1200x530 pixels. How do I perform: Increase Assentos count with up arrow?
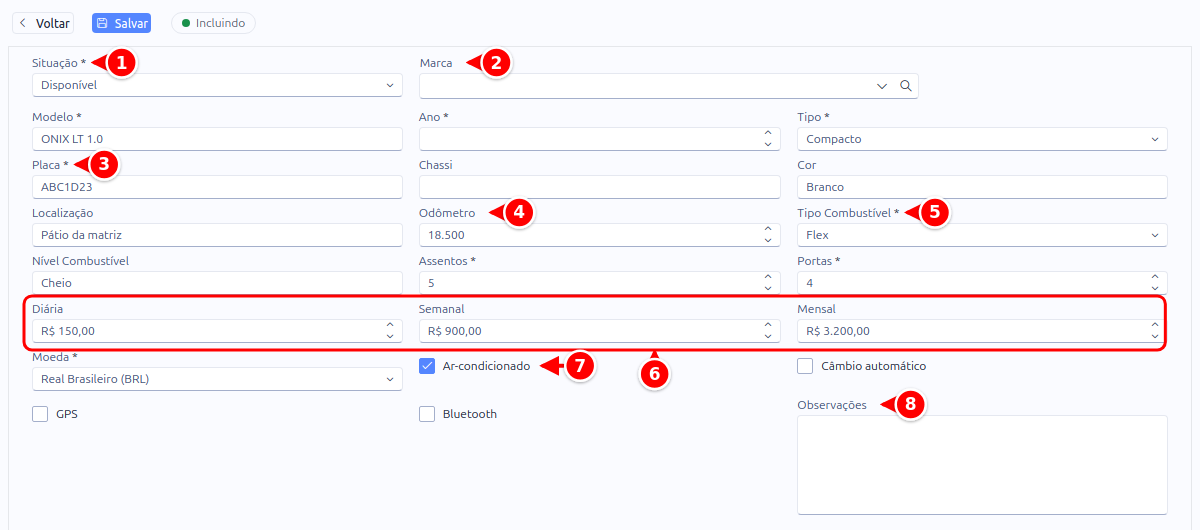pyautogui.click(x=767, y=277)
